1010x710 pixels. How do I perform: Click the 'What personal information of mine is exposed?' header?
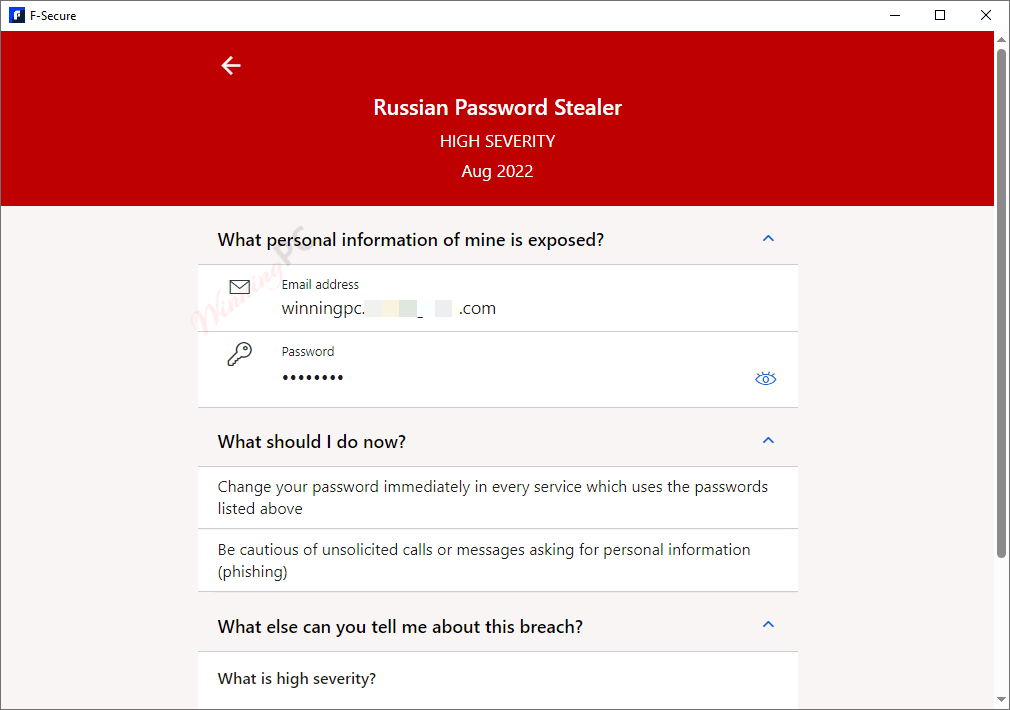(x=411, y=240)
